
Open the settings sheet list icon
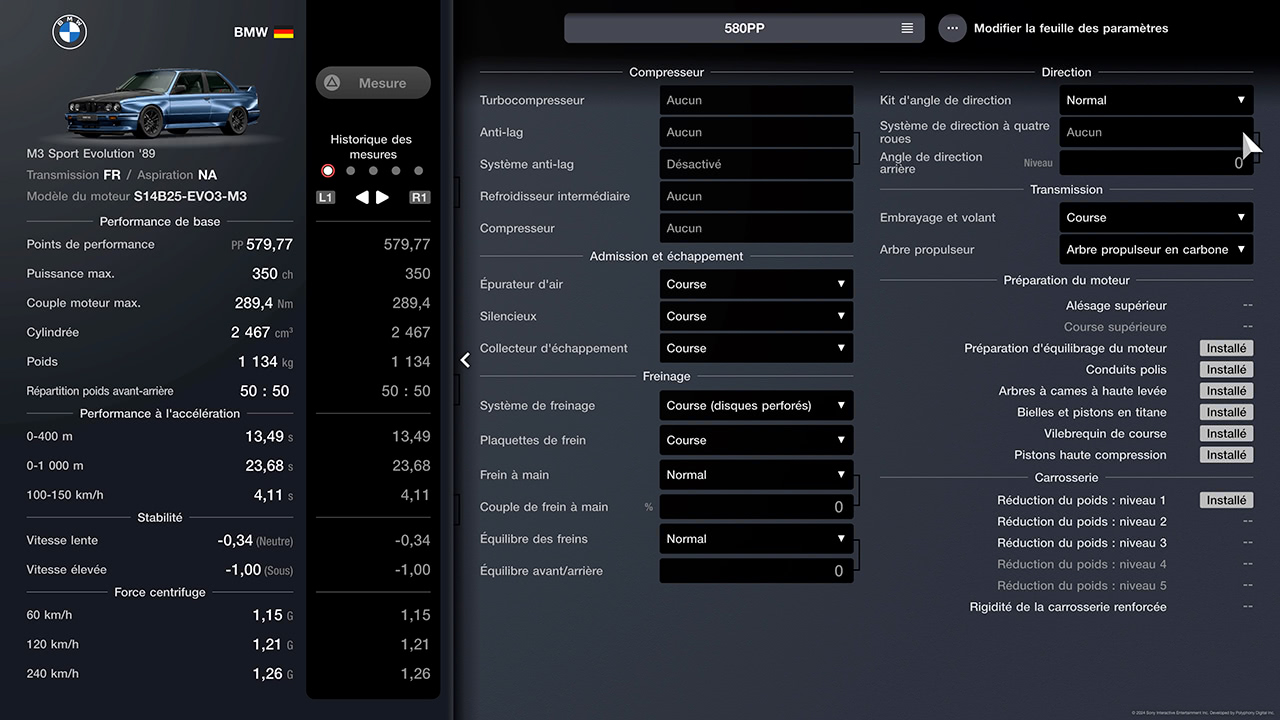tap(907, 28)
